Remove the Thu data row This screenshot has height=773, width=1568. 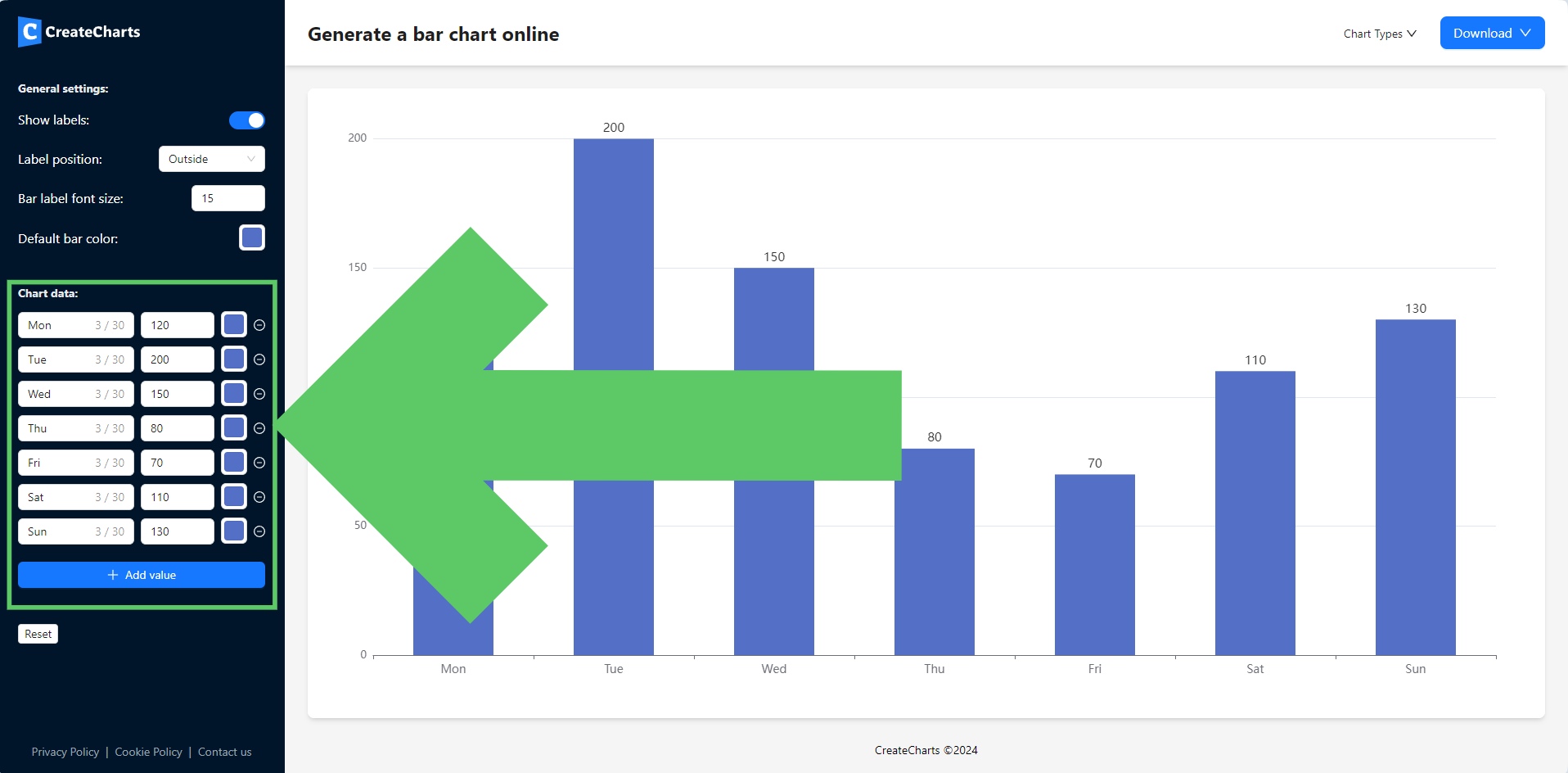coord(259,428)
